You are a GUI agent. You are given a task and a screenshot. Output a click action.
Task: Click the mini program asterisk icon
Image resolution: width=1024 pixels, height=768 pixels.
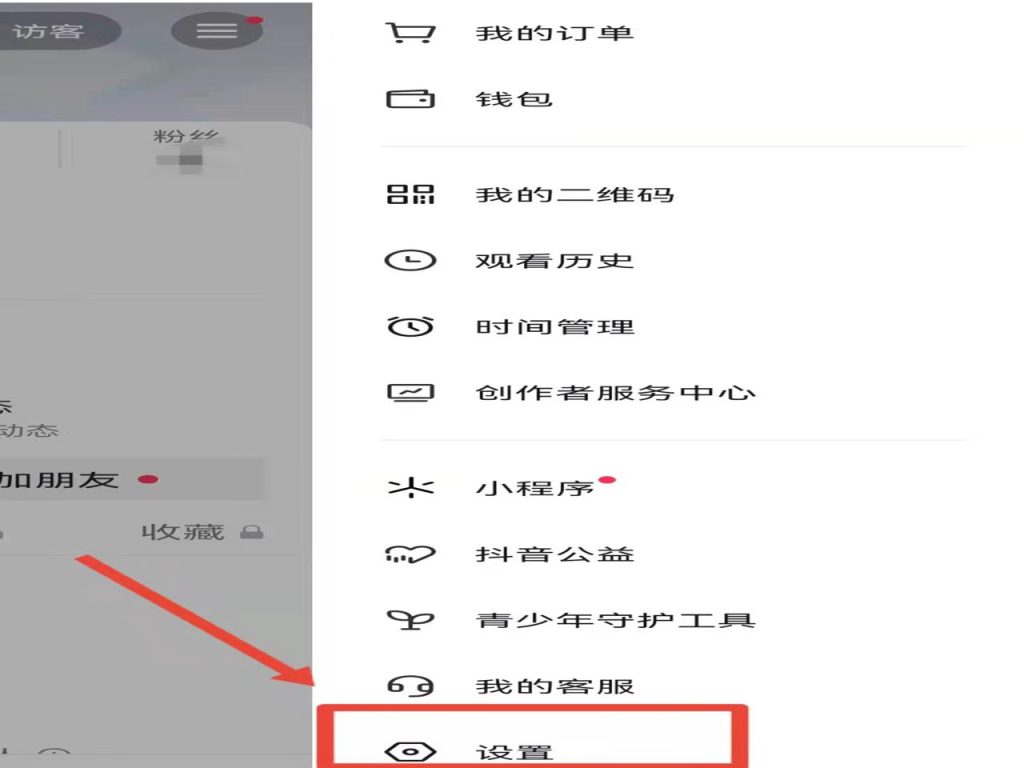click(410, 487)
